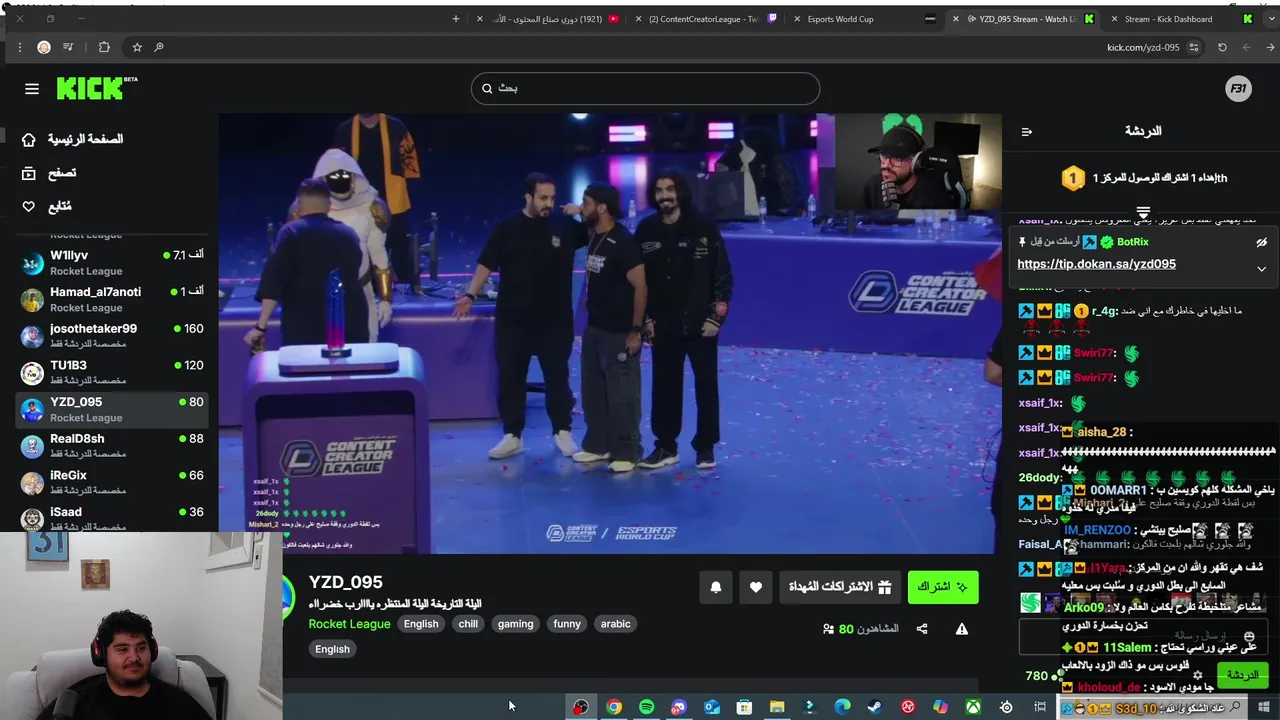Open a new browser tab

[x=456, y=19]
